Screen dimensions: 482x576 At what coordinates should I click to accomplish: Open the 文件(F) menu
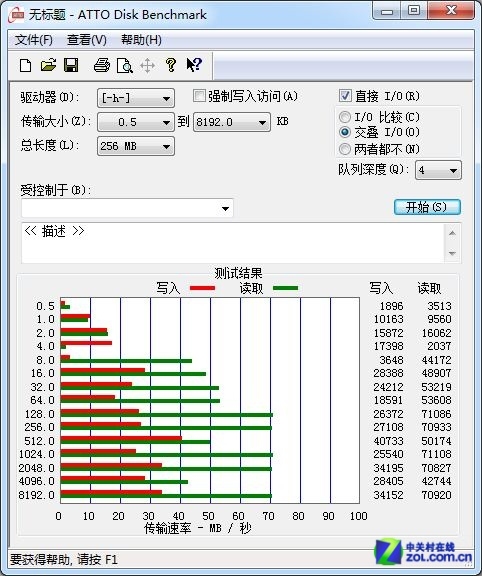(34, 40)
